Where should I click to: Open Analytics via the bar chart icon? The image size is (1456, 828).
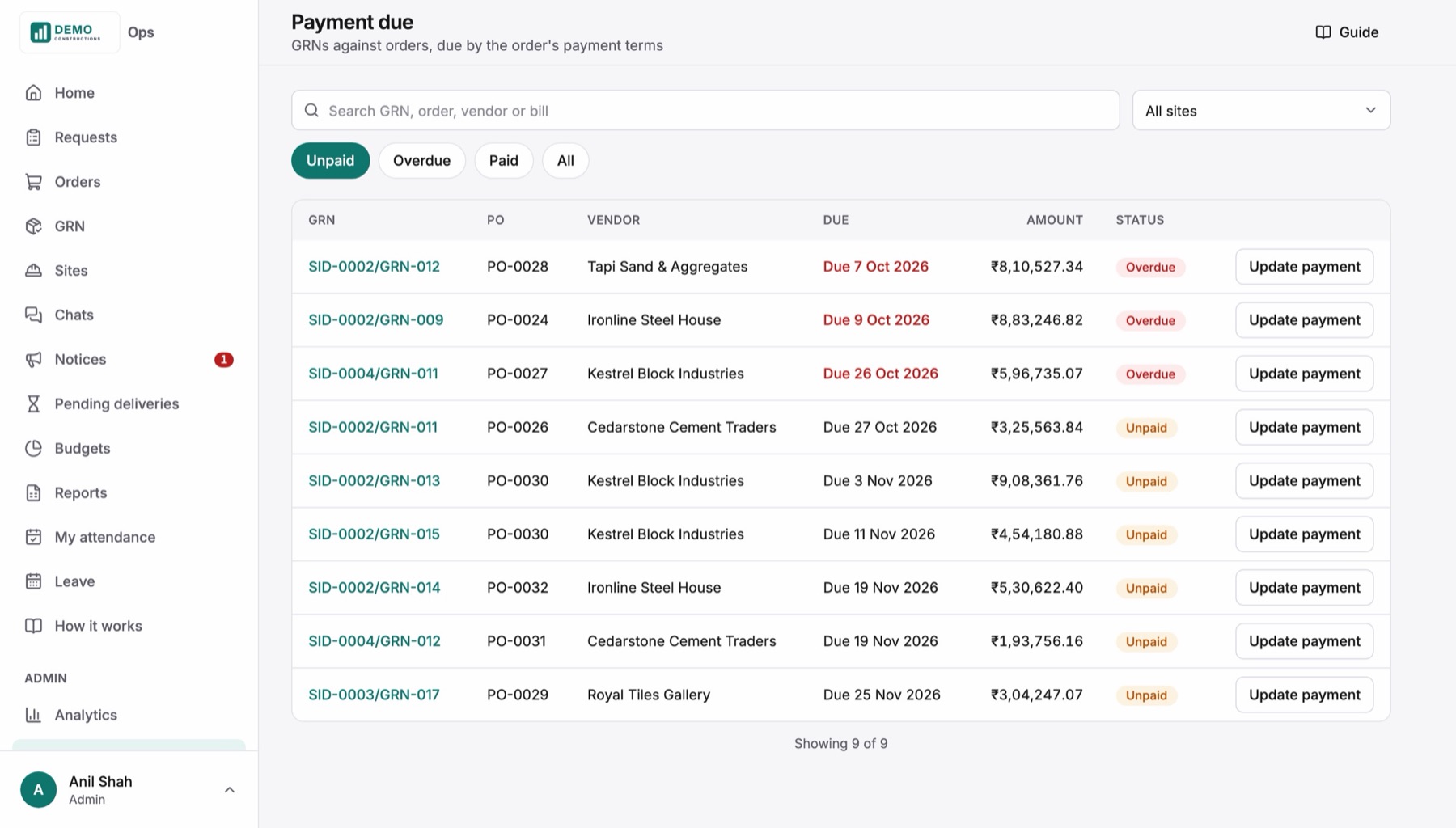point(33,716)
